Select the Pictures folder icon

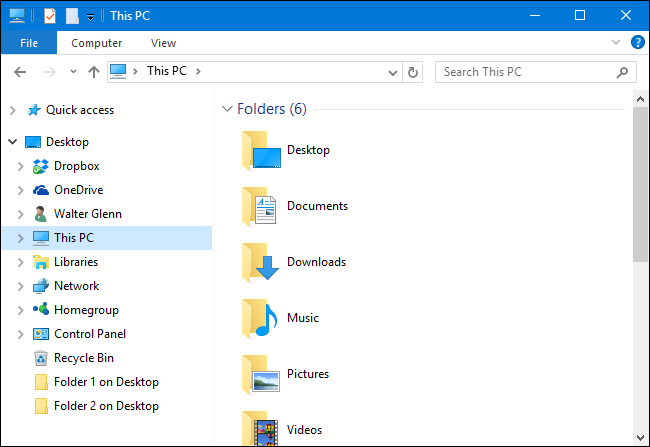[x=261, y=374]
